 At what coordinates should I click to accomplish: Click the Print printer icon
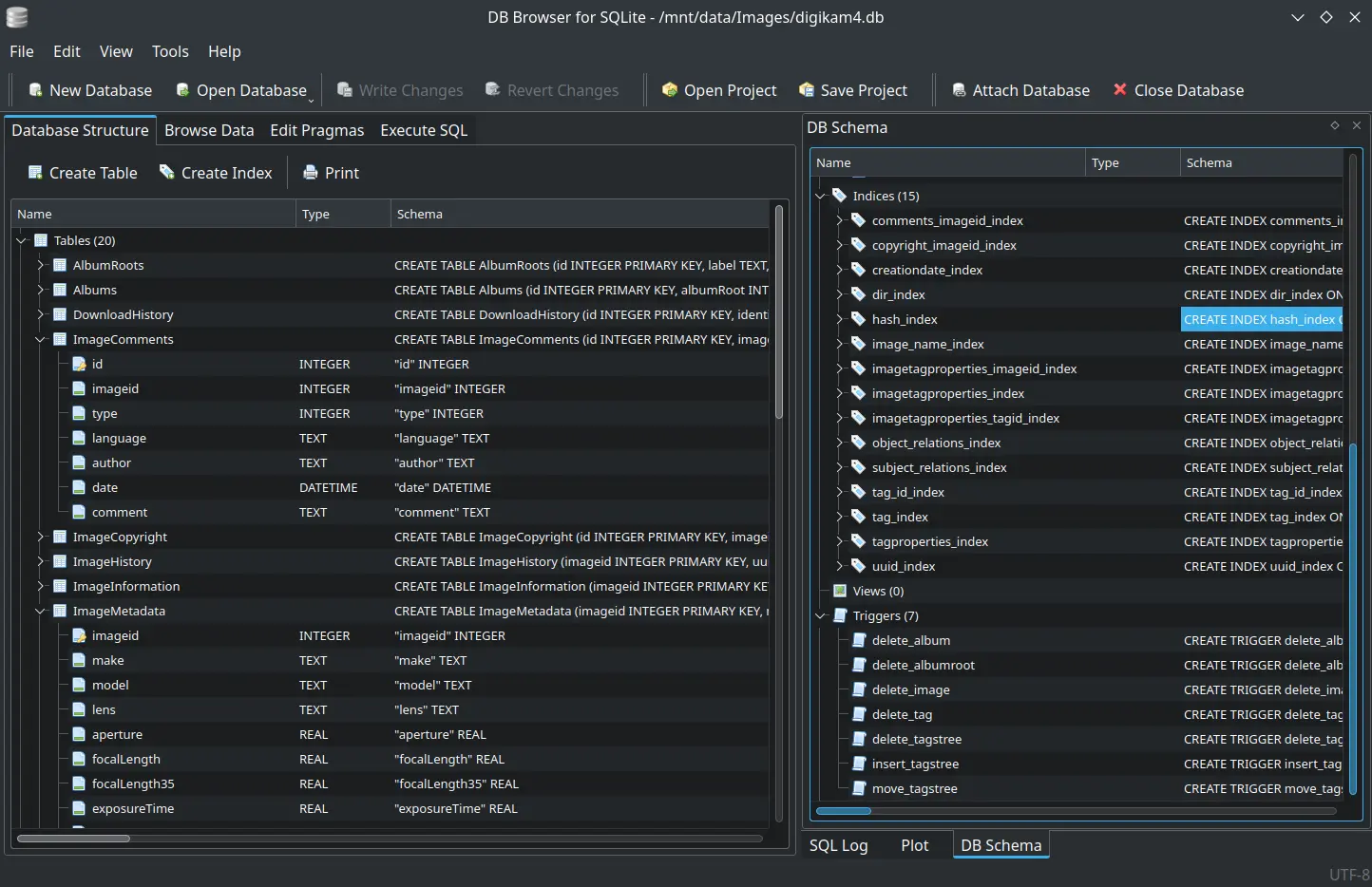(311, 172)
